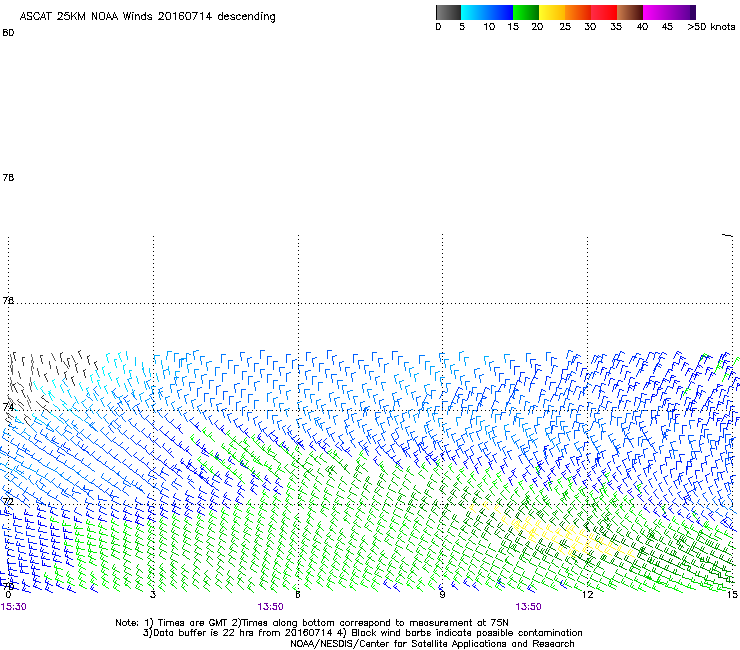Click the 74 latitude axis label
The height and width of the screenshot is (650, 740).
[8, 407]
